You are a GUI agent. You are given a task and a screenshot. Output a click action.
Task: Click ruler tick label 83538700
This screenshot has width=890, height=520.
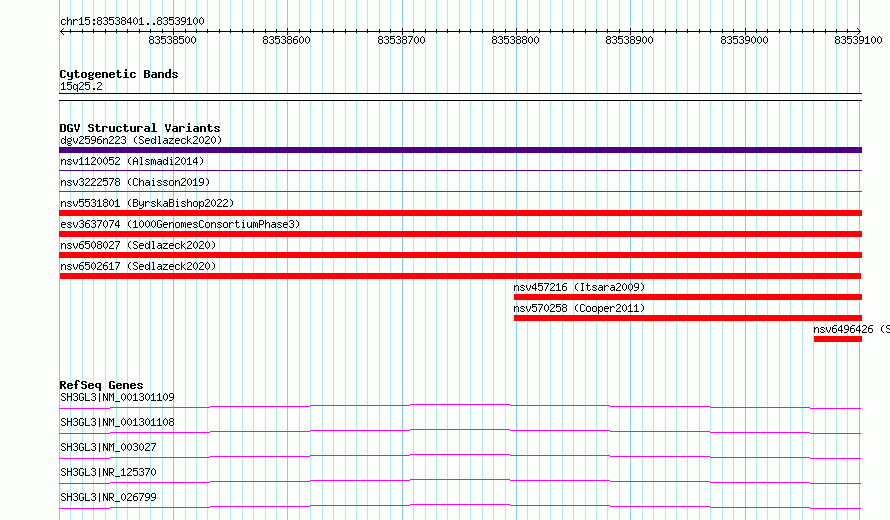401,40
